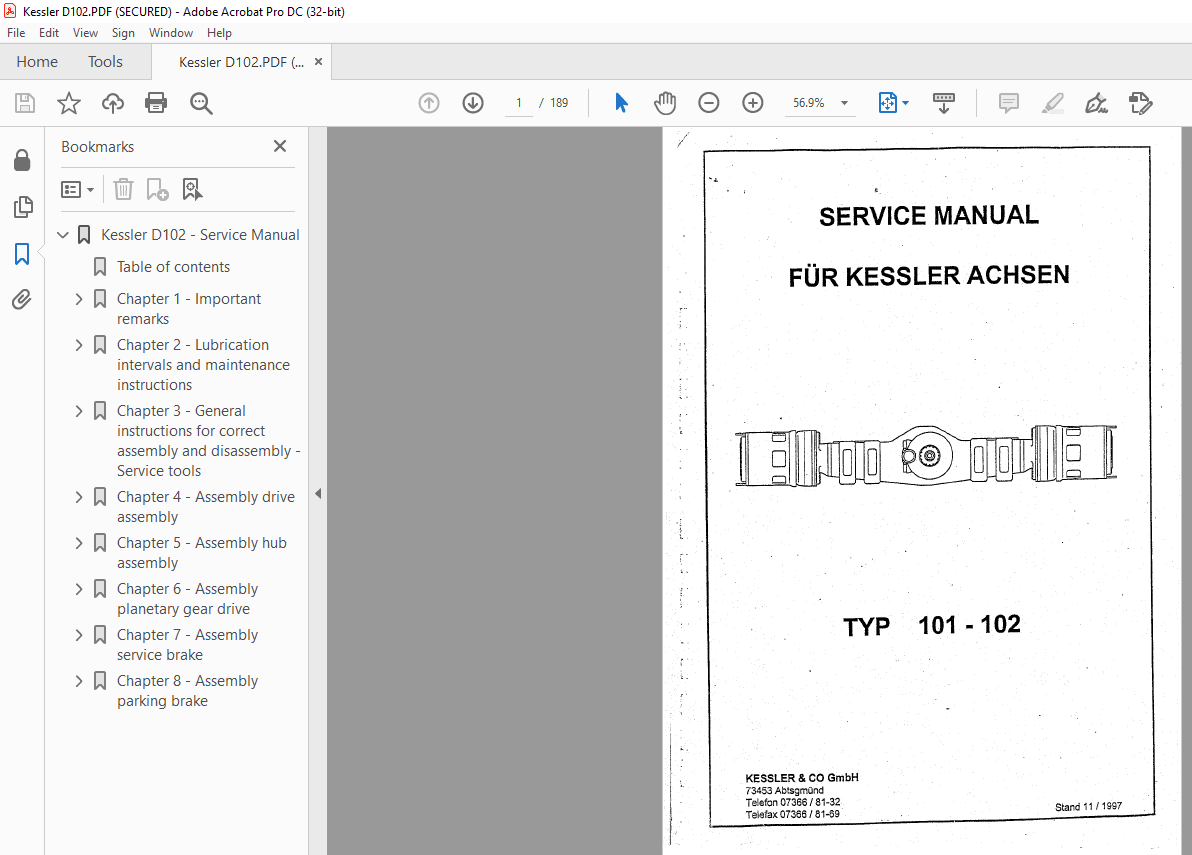Open the Find search tool
The image size is (1192, 855).
point(201,102)
